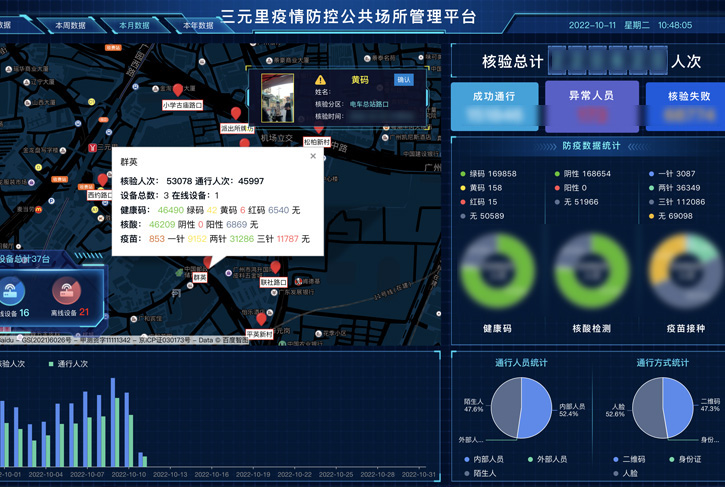This screenshot has height=487, width=725.
Task: Click the 健康码 green donut chart
Action: 497,272
